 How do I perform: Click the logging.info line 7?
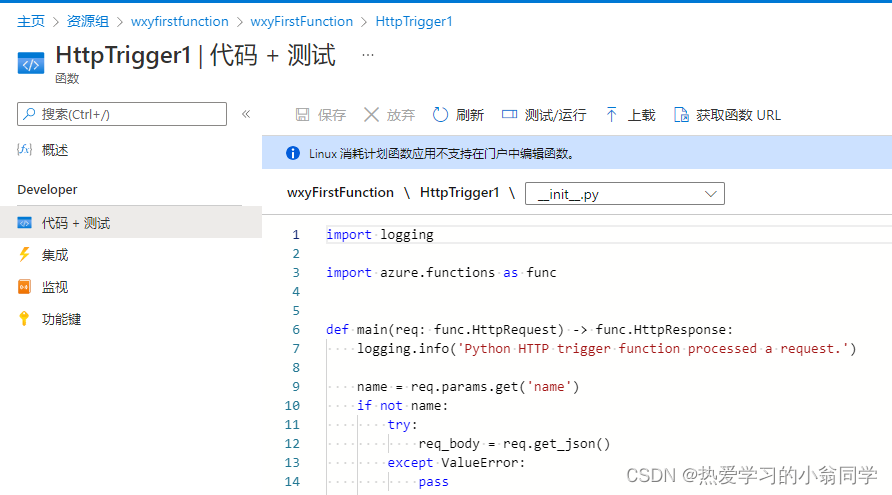click(606, 348)
